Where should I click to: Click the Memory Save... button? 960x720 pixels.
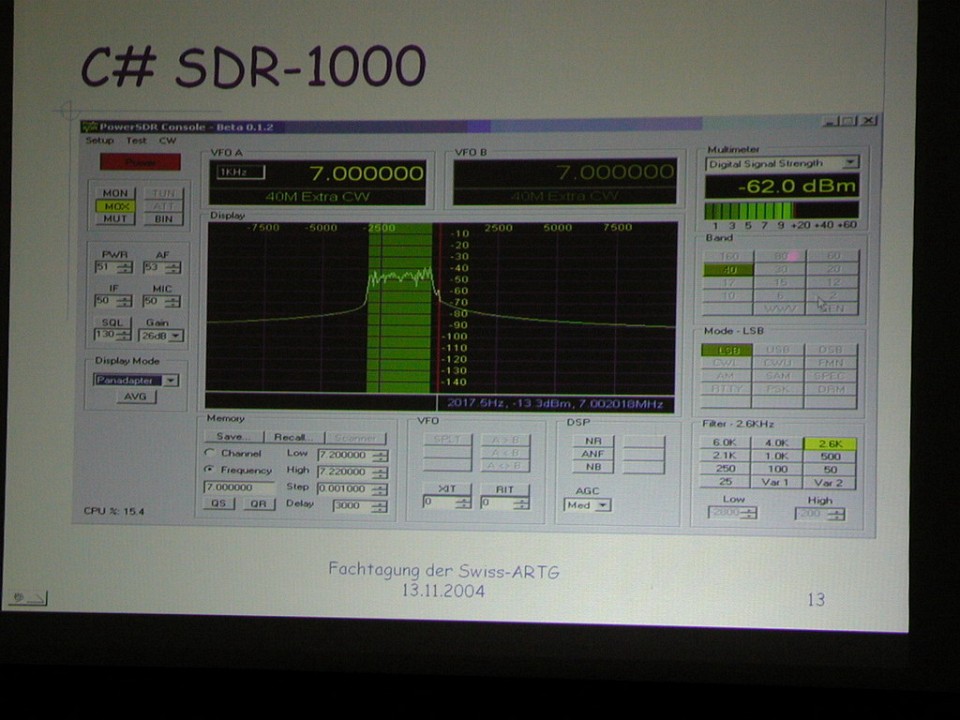[233, 437]
